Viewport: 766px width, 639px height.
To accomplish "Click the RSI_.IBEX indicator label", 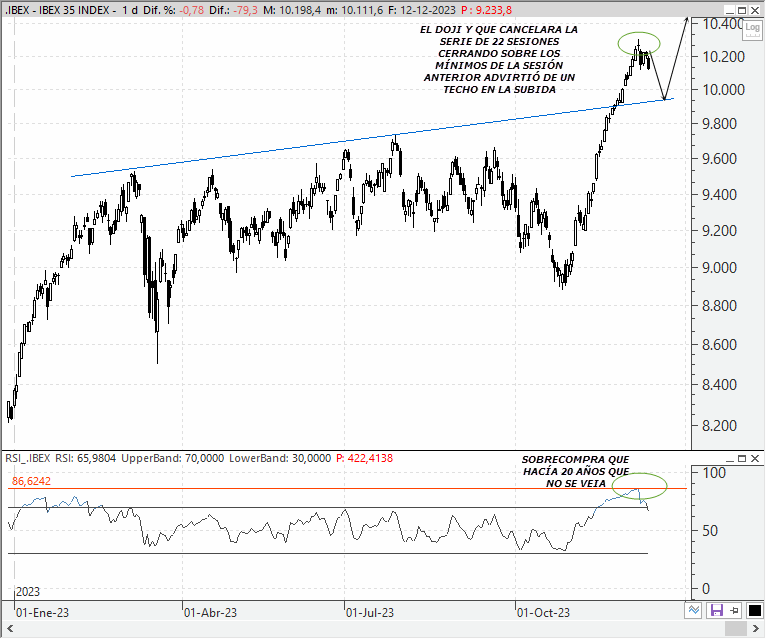I will coord(28,458).
